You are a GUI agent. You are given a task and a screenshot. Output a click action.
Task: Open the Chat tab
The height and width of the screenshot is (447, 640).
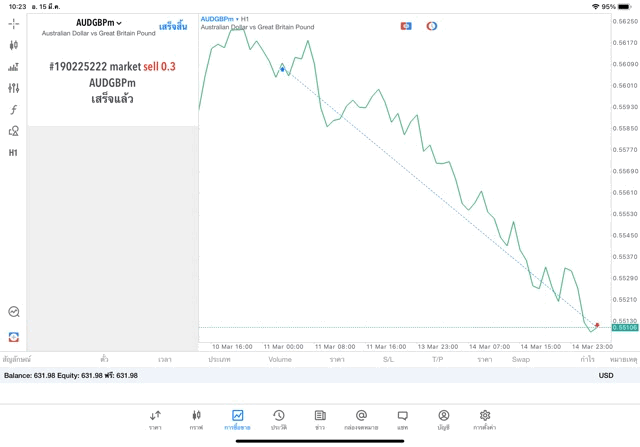[402, 419]
